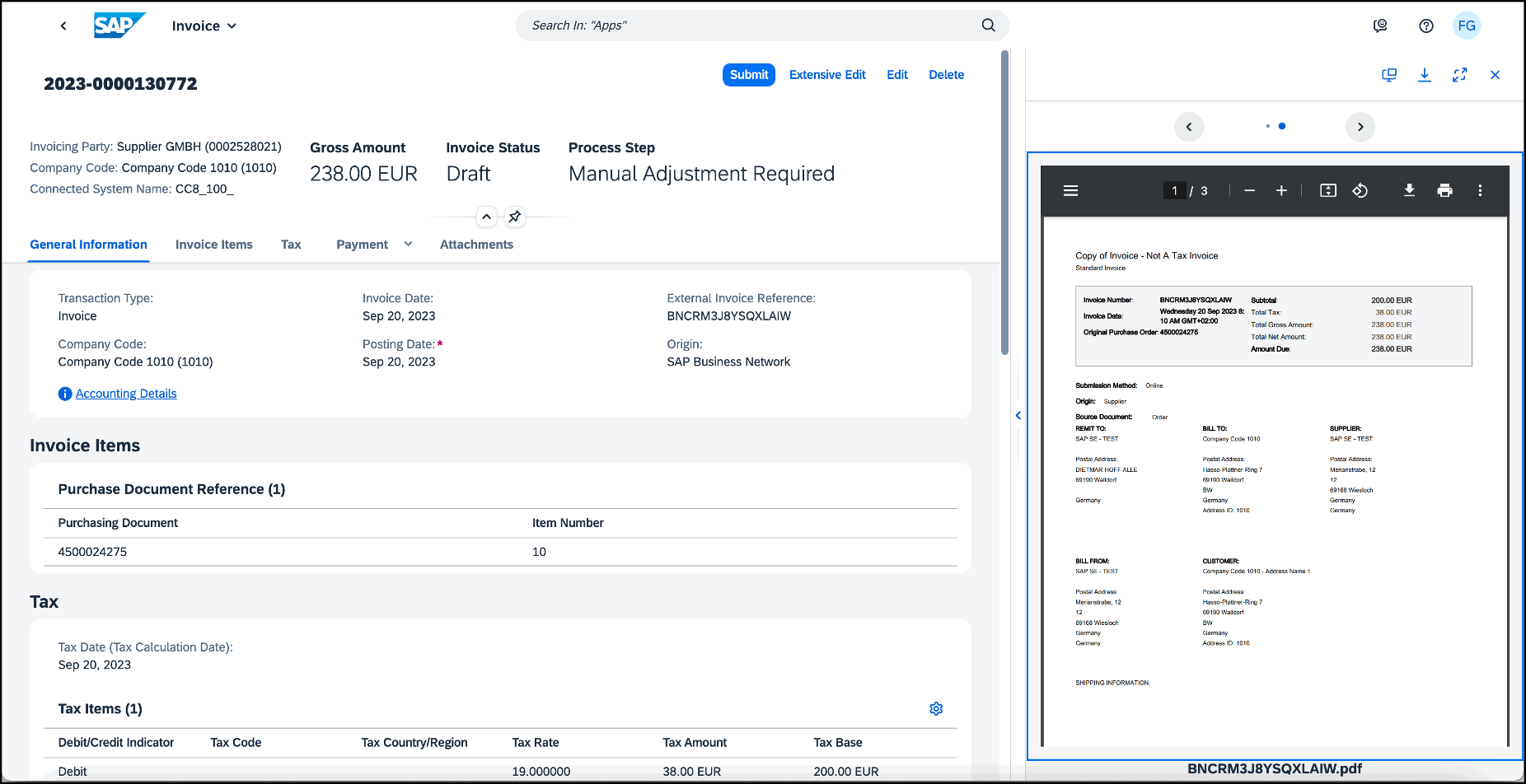Switch to Invoice Items tab
Viewport: 1526px width, 784px height.
pyautogui.click(x=214, y=245)
